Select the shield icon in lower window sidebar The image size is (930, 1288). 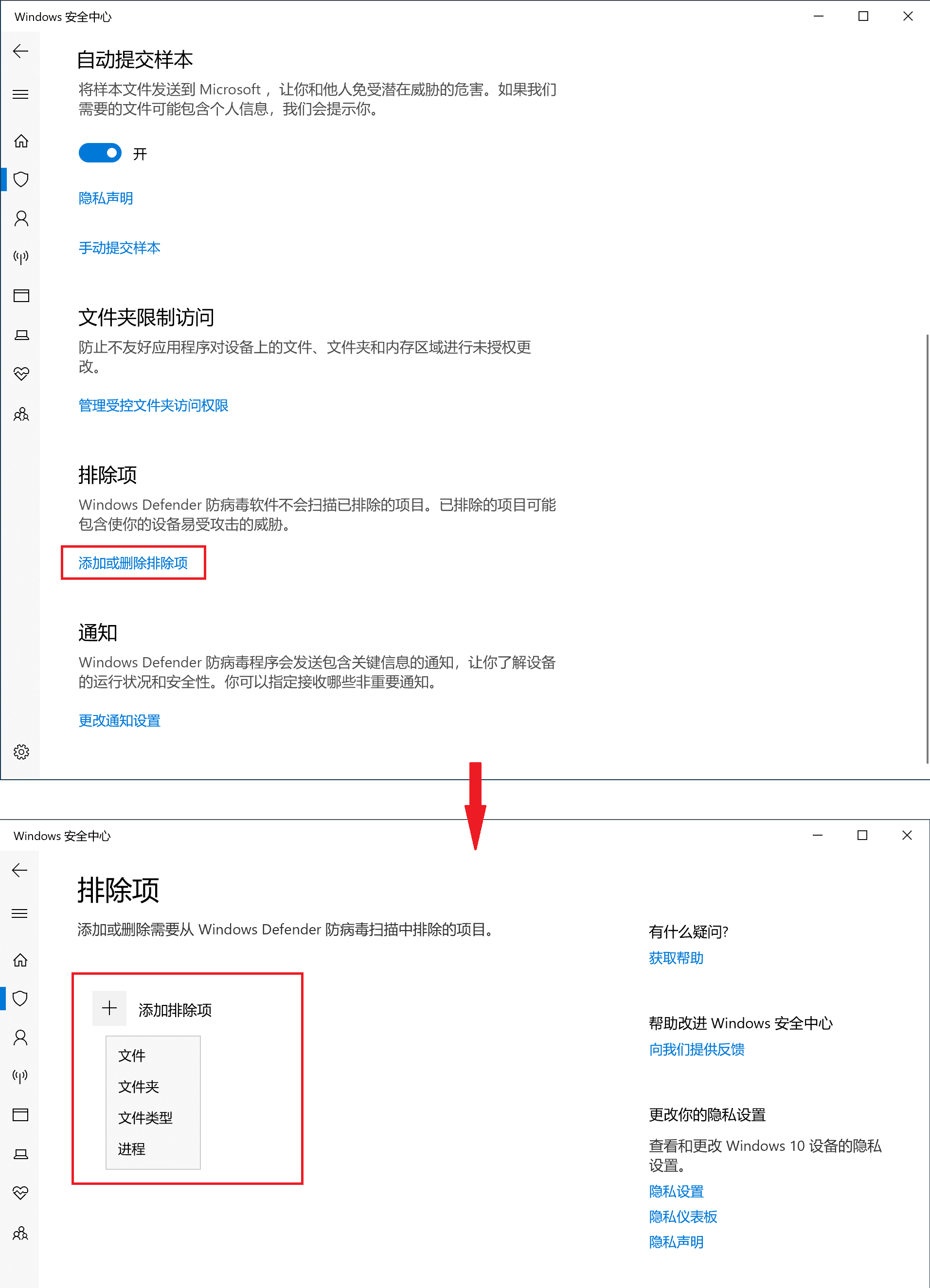coord(20,998)
